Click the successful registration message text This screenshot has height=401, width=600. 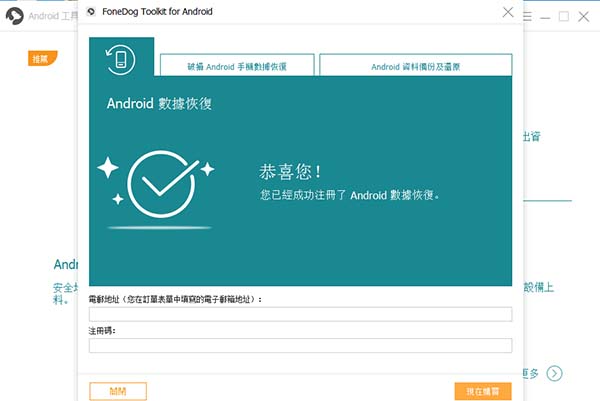350,195
